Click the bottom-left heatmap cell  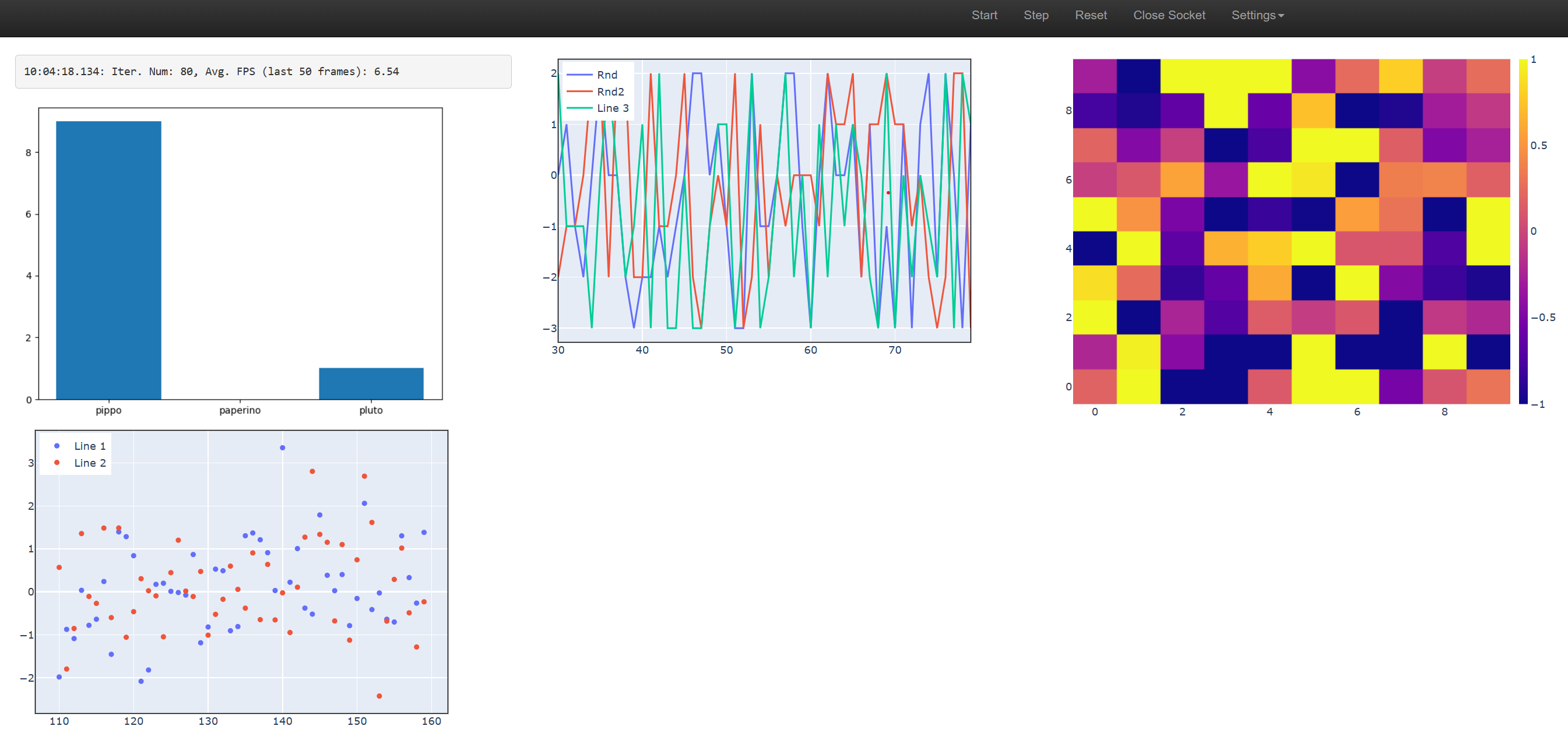(1095, 386)
